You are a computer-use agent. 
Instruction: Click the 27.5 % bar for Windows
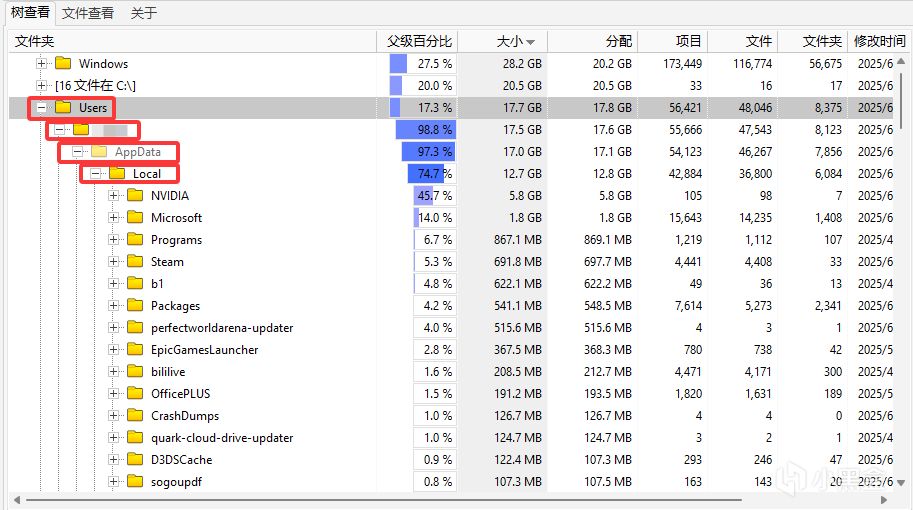tap(423, 63)
